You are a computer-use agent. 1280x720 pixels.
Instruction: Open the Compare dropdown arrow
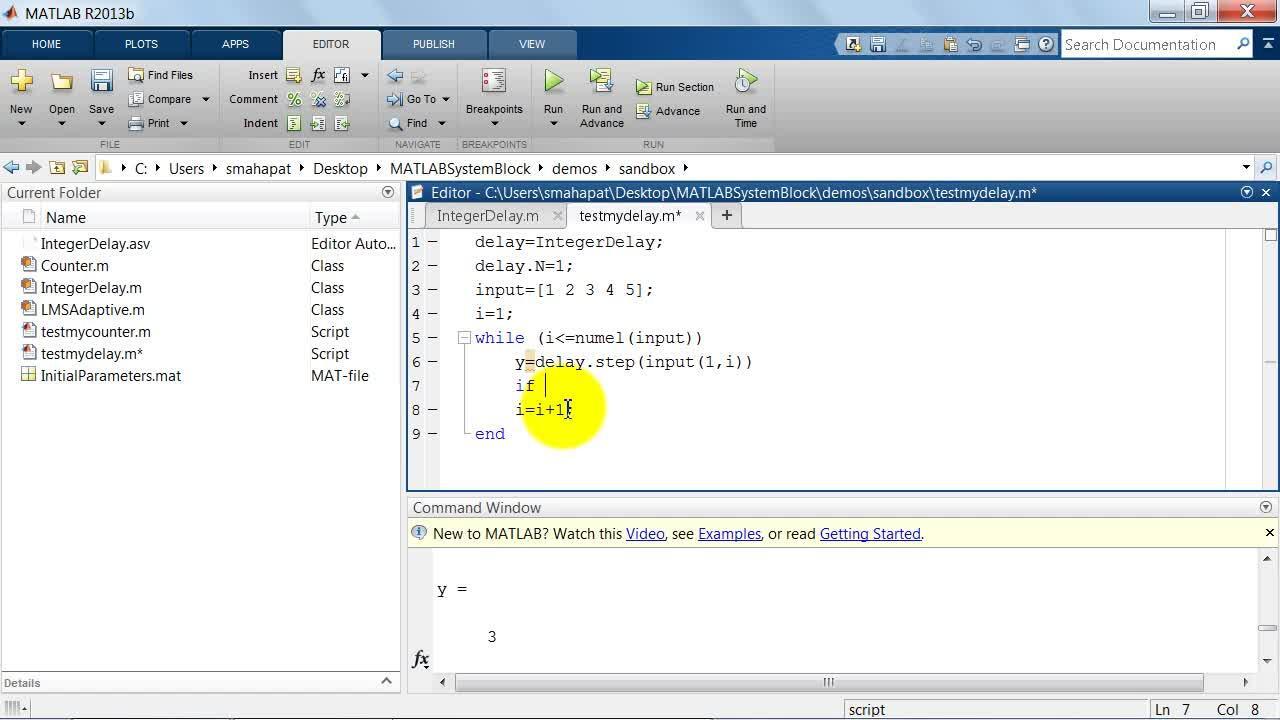[206, 99]
